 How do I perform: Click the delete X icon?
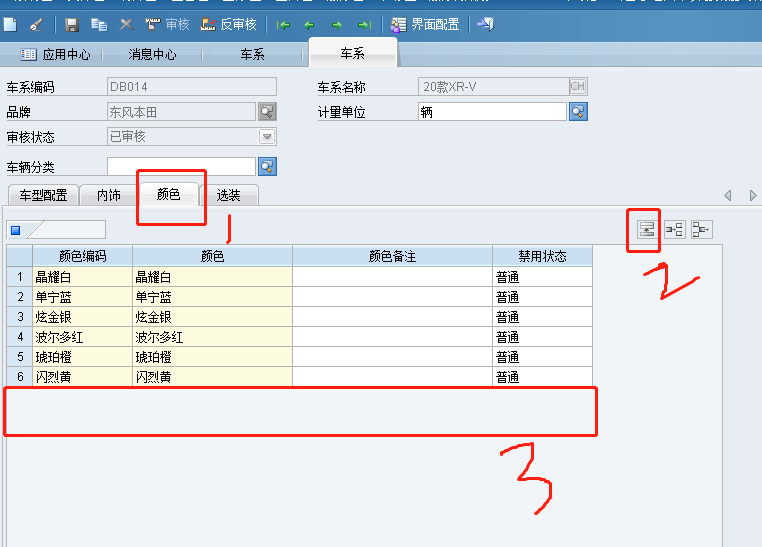pyautogui.click(x=126, y=24)
